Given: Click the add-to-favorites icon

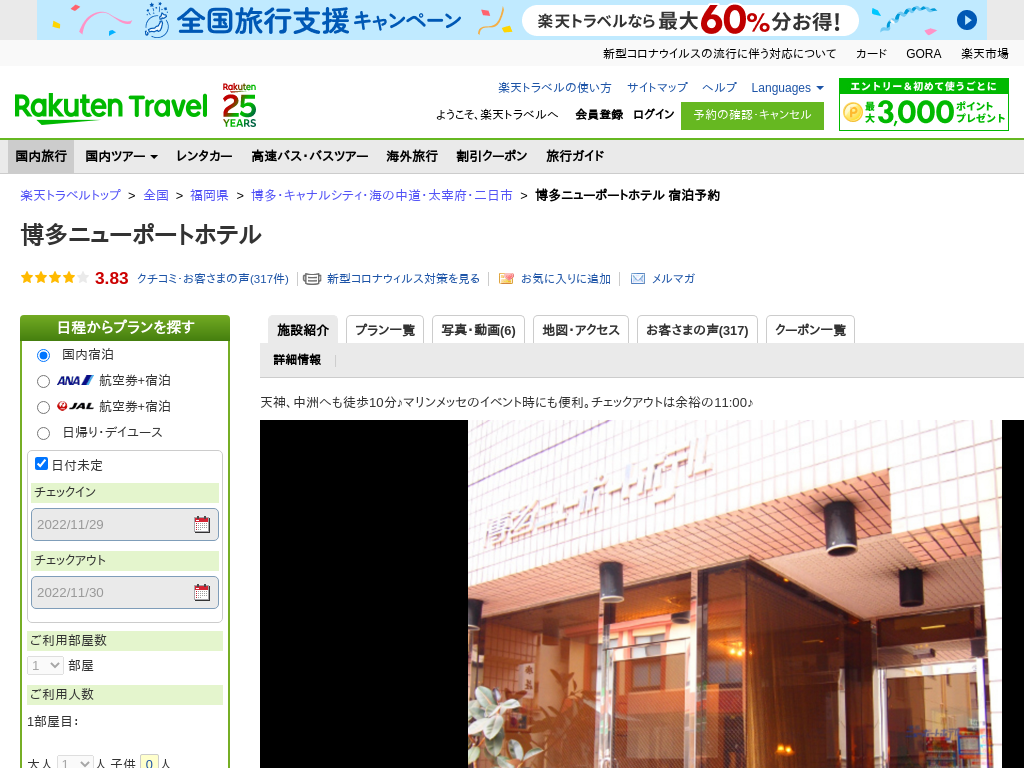Looking at the screenshot, I should click(x=506, y=279).
